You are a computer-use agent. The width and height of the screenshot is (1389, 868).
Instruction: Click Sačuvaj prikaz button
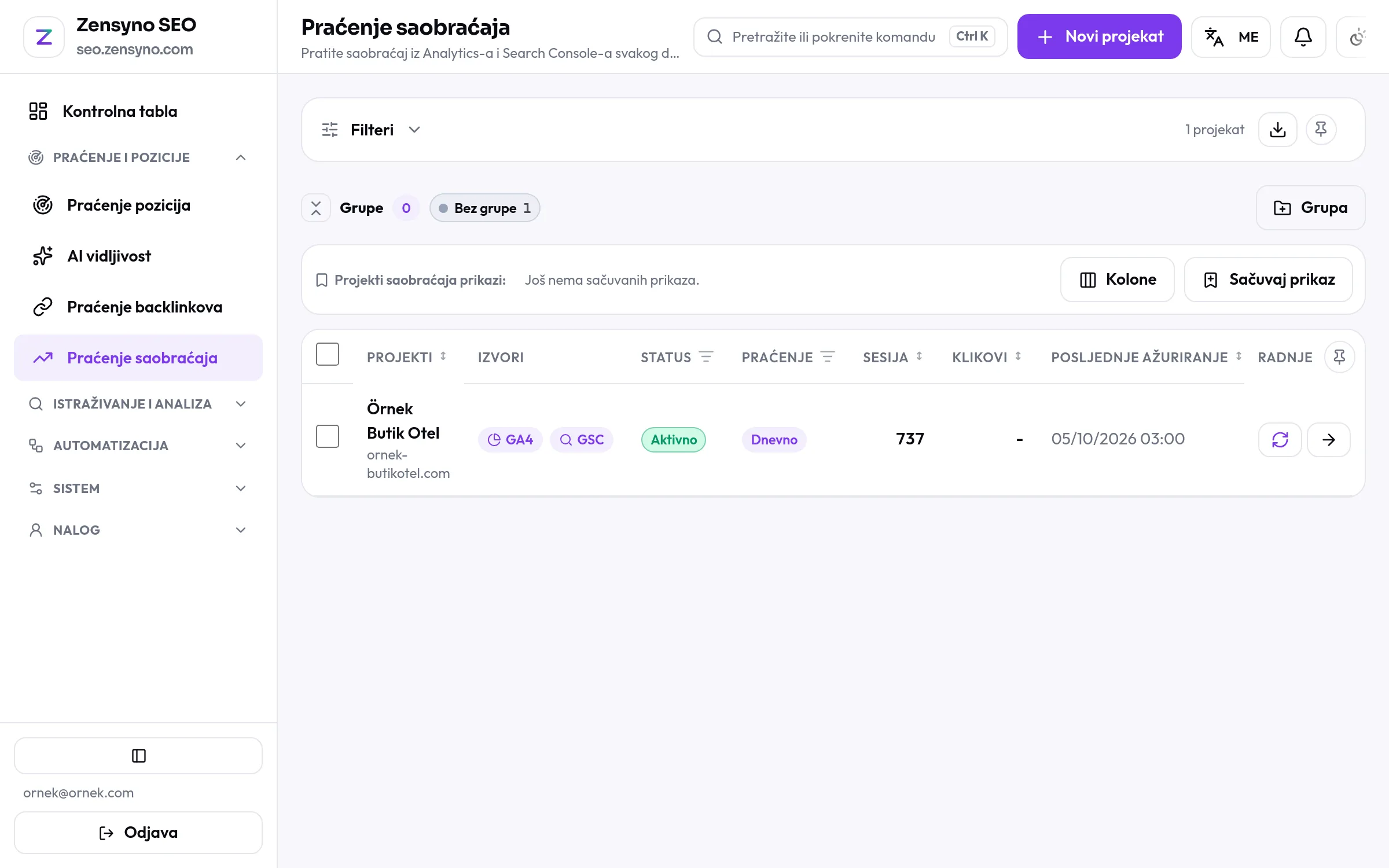[1268, 279]
